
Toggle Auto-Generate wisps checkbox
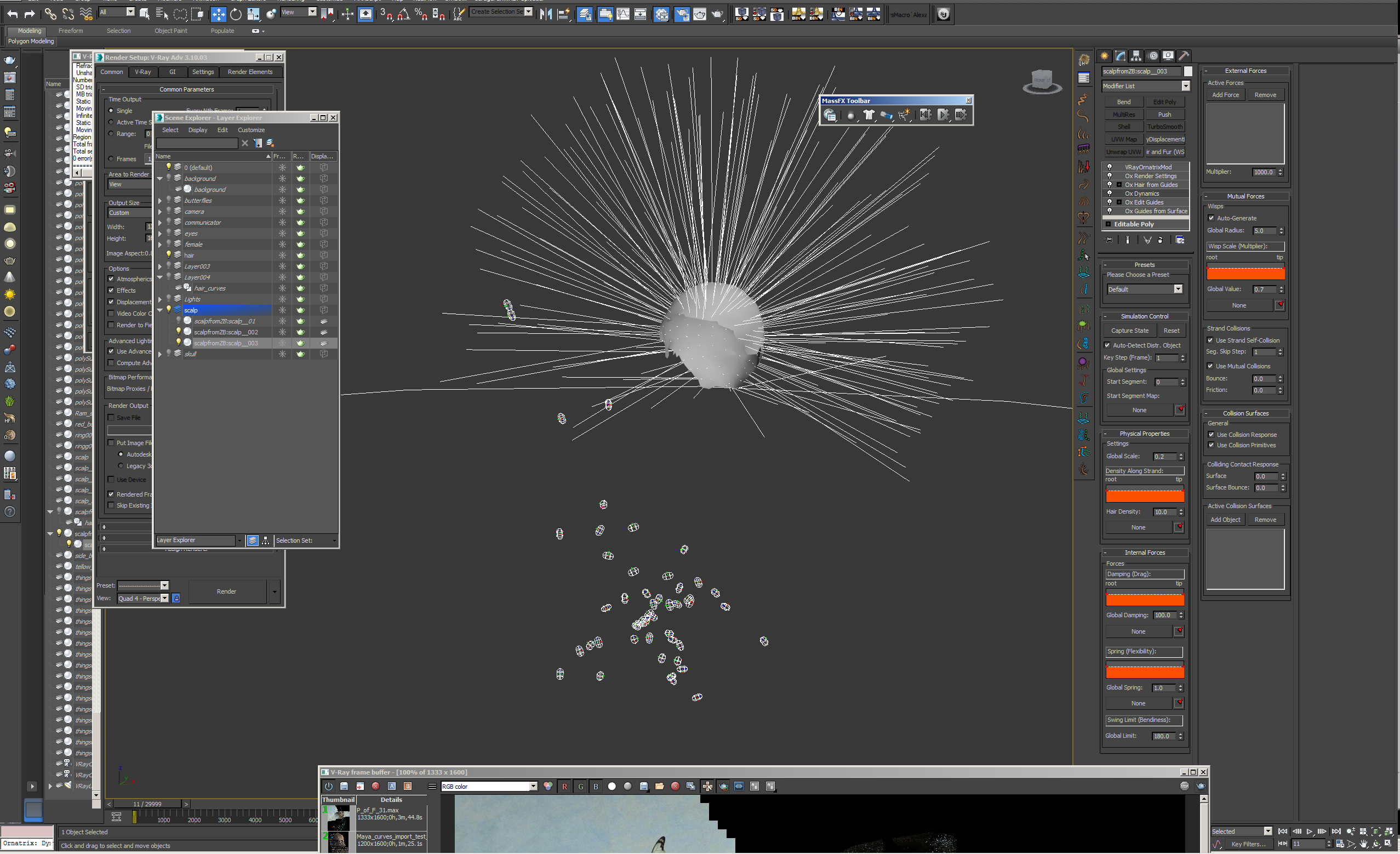point(1211,218)
